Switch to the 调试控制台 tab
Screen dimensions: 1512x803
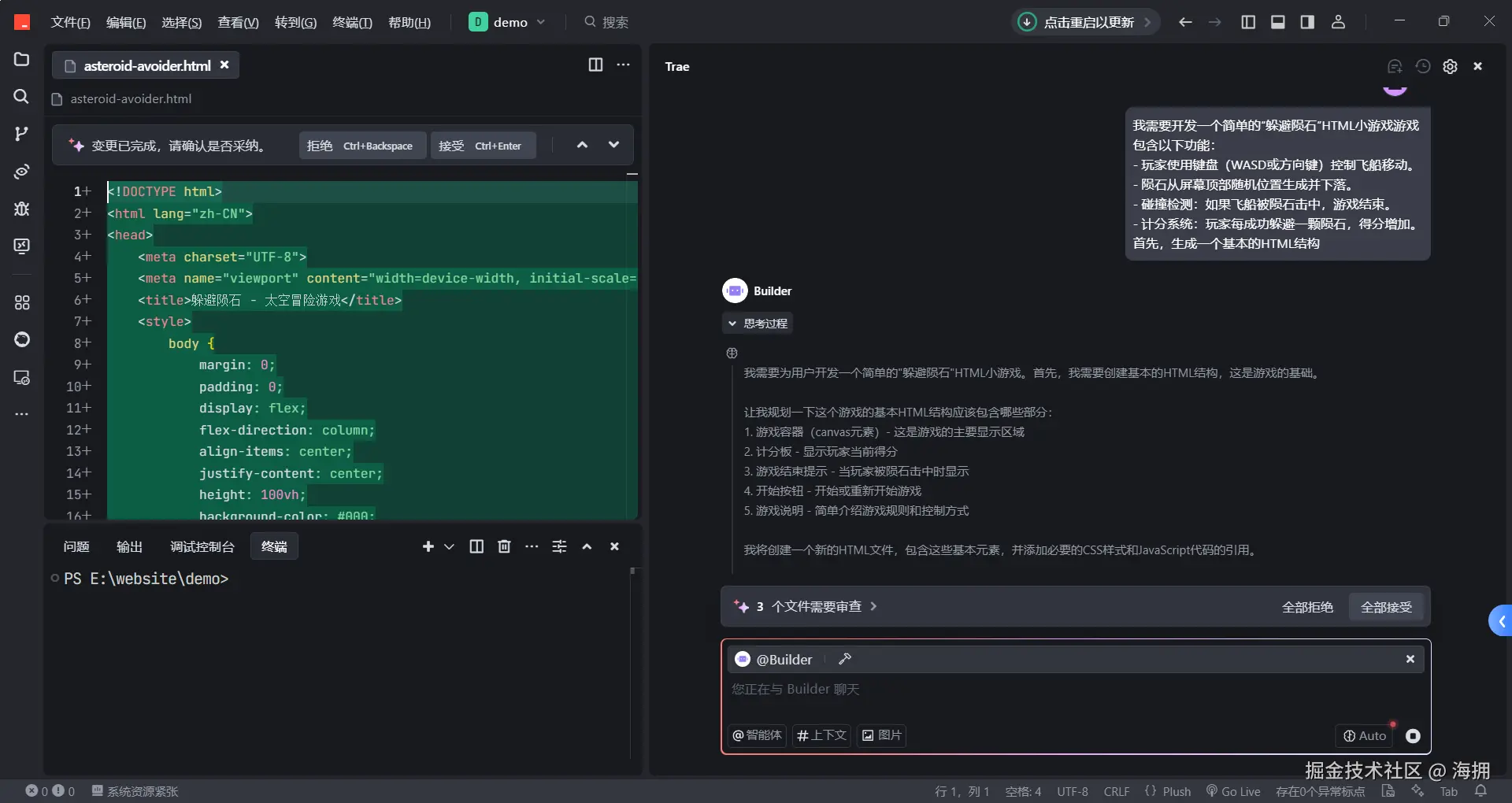pyautogui.click(x=202, y=546)
